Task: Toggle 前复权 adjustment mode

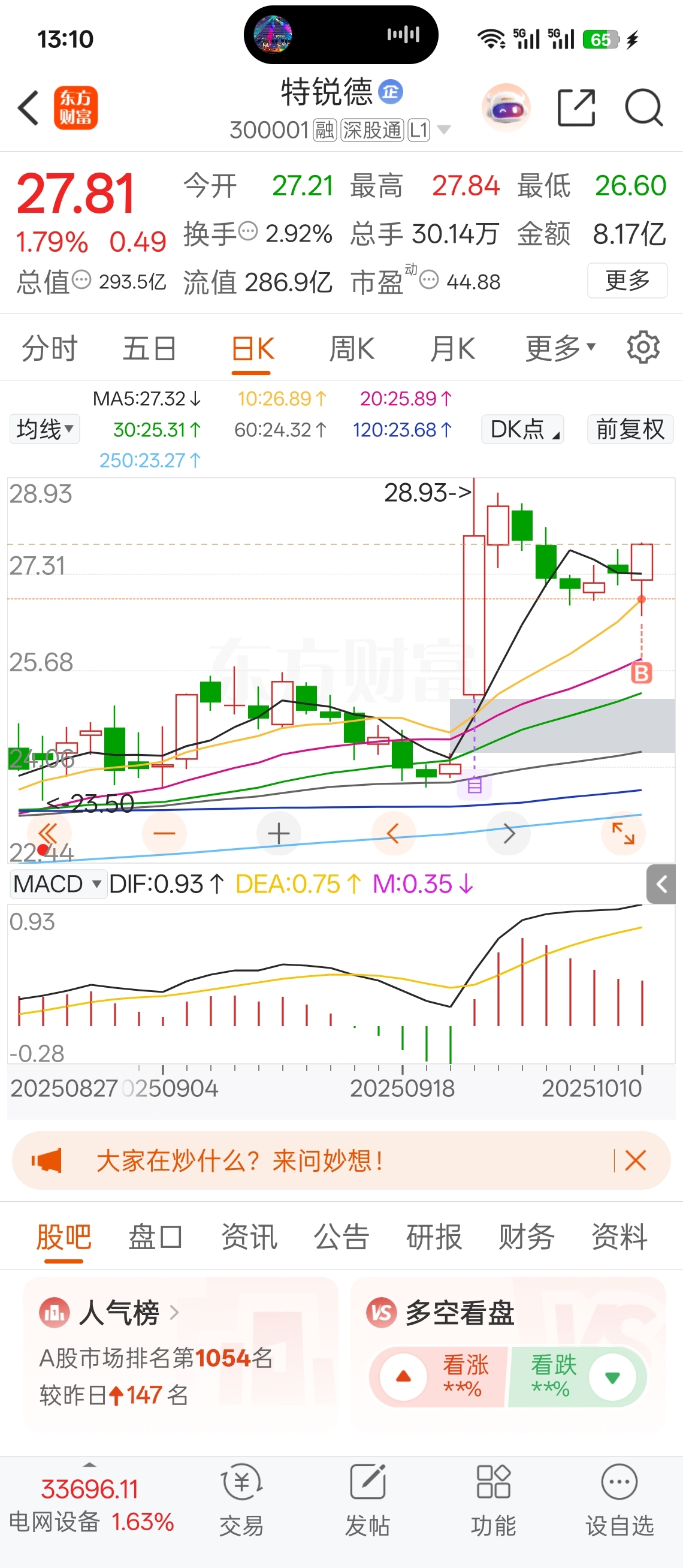Action: pyautogui.click(x=630, y=429)
